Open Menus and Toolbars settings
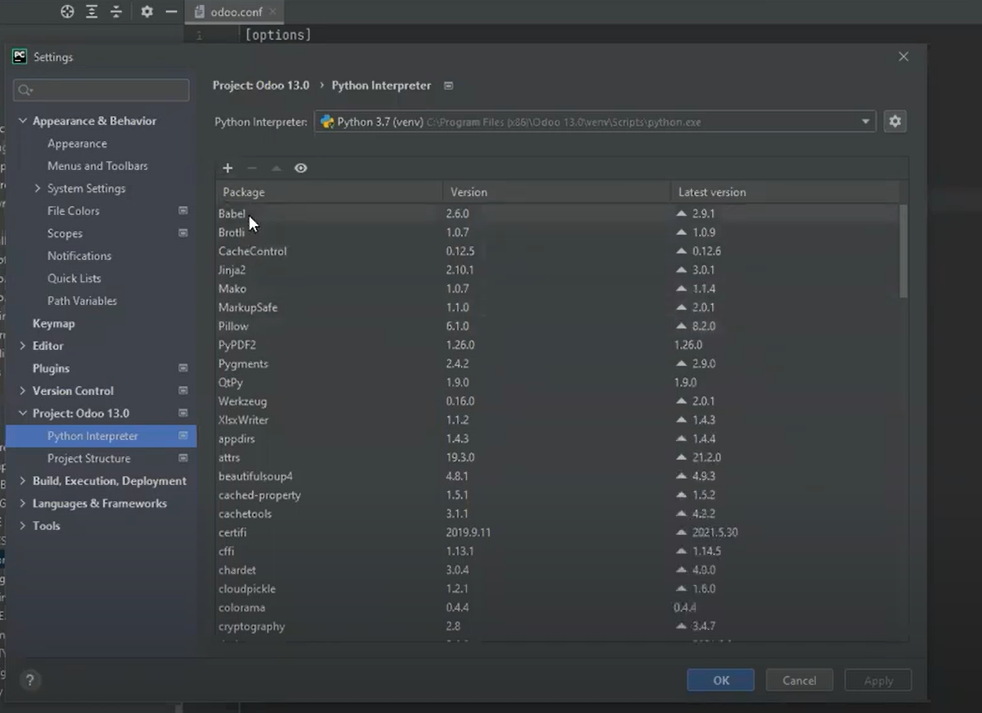The width and height of the screenshot is (982, 713). click(x=98, y=166)
